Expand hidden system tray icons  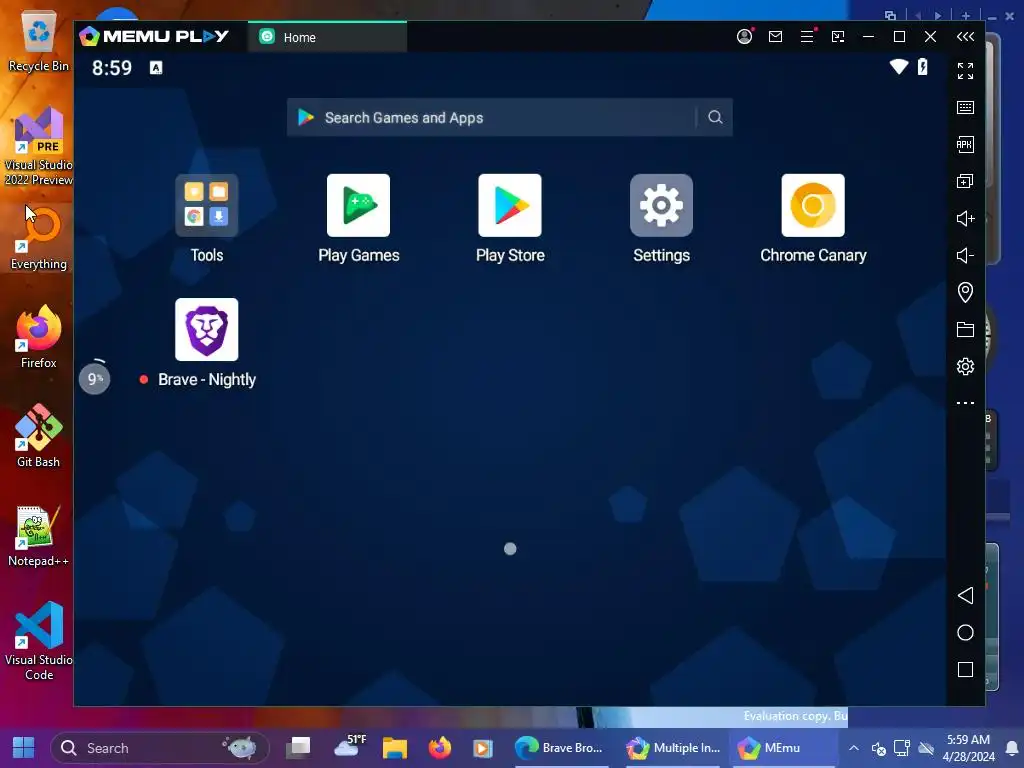pos(854,748)
